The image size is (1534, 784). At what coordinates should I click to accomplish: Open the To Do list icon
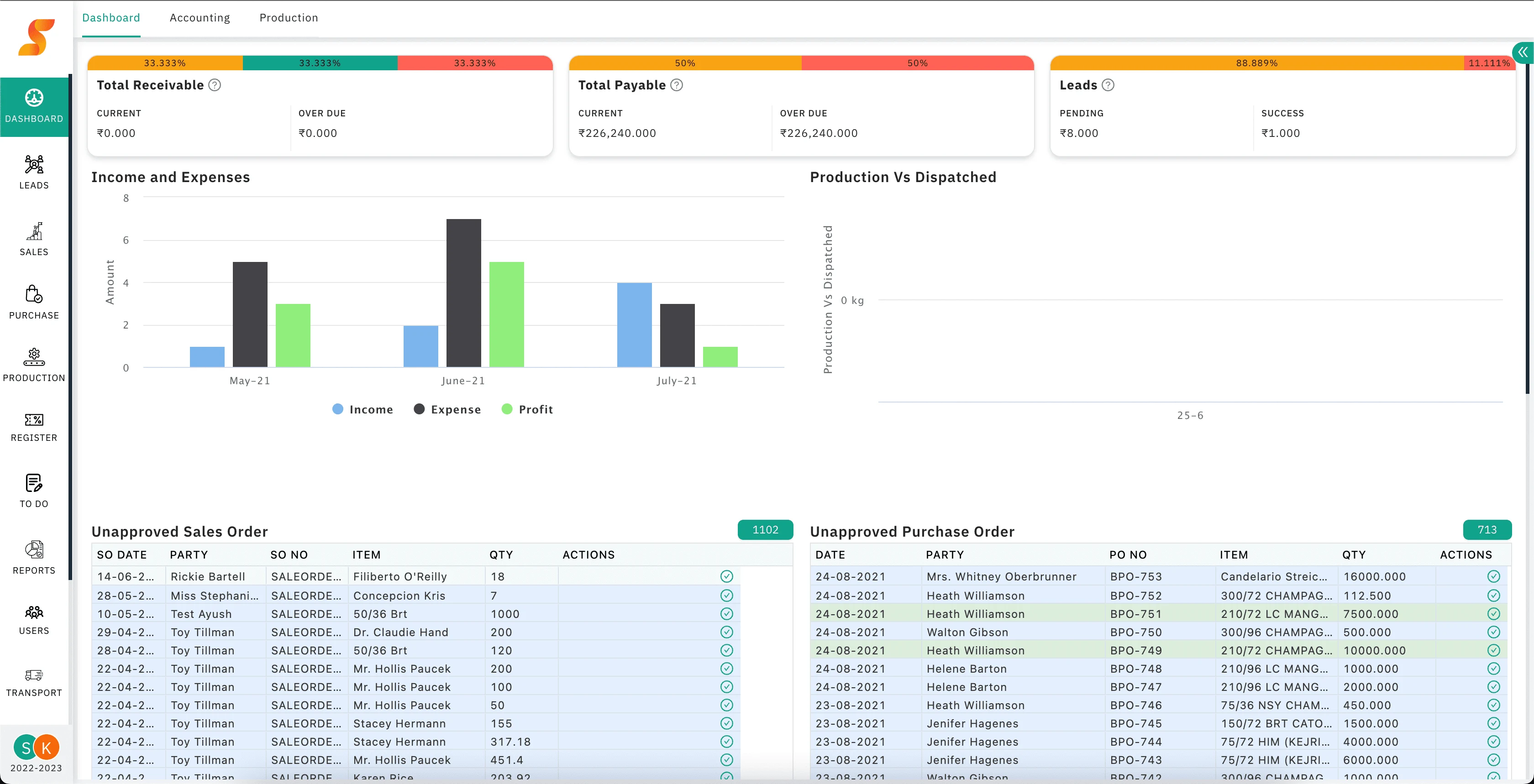click(x=34, y=483)
